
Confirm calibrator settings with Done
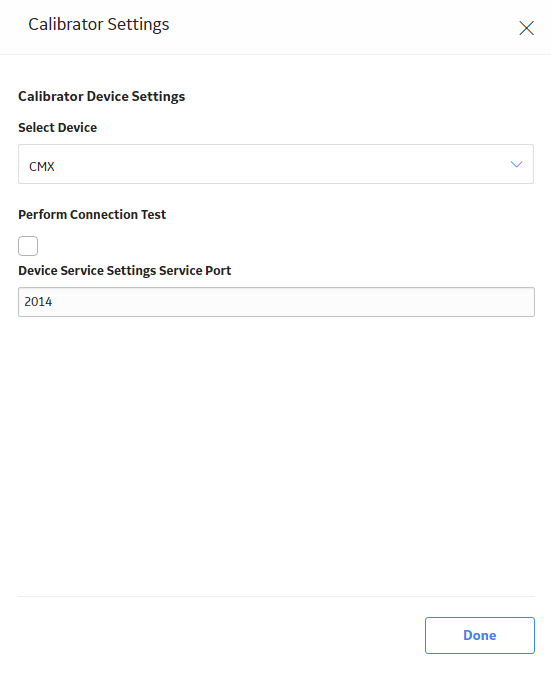(x=480, y=635)
